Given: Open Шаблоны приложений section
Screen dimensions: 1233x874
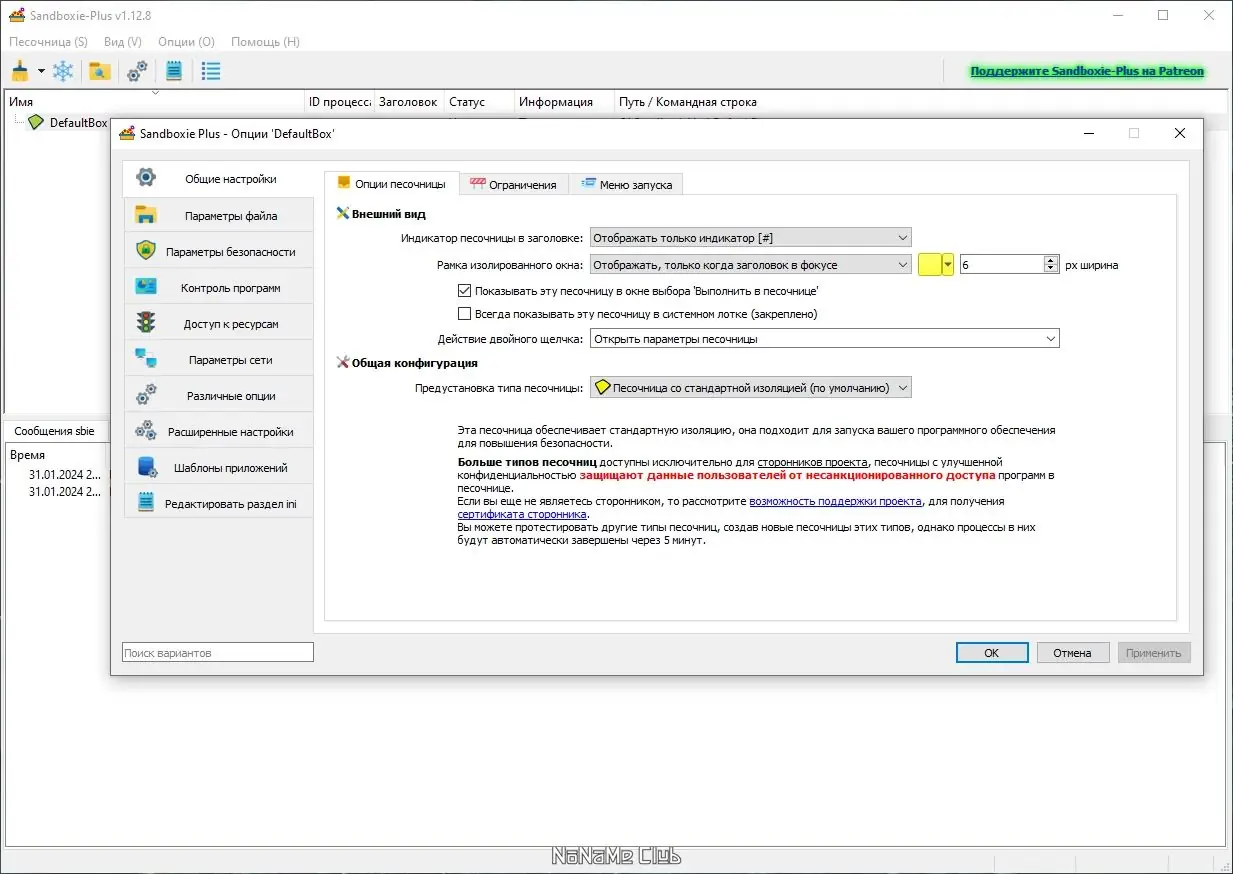Looking at the screenshot, I should point(218,467).
